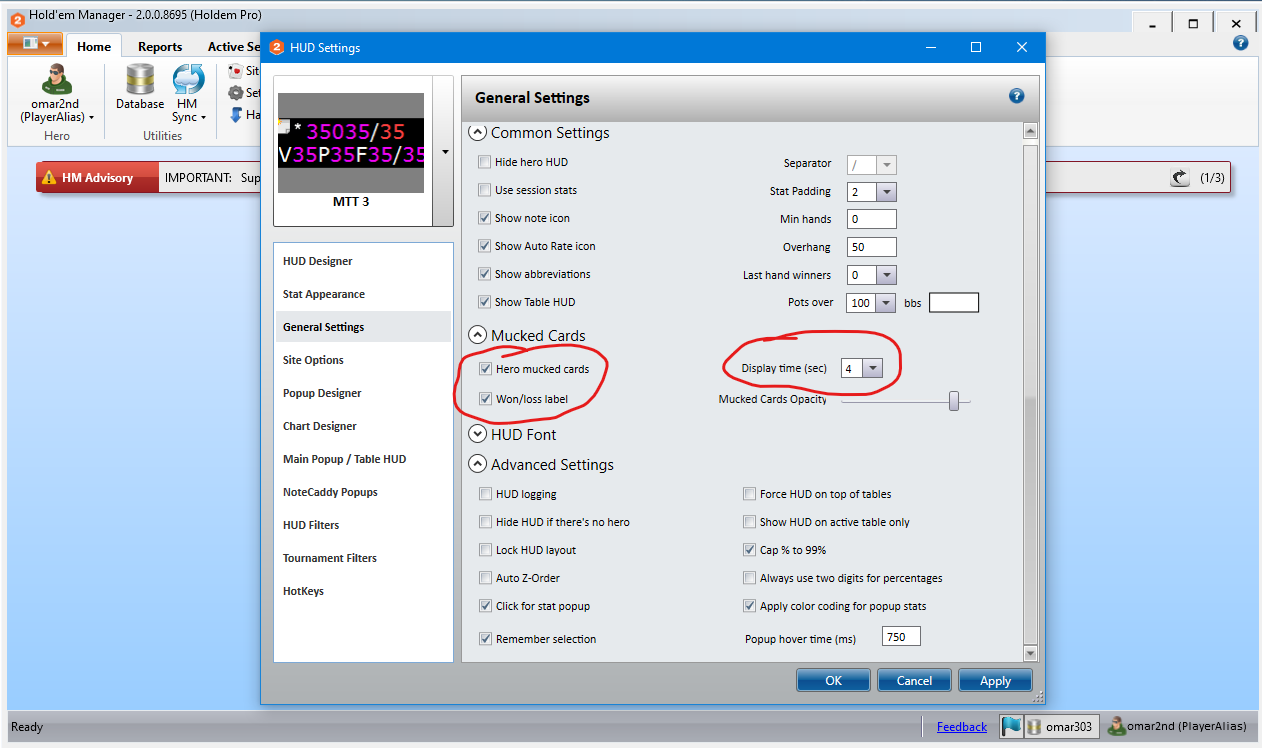
Task: Enable Always use two digits for percentages
Action: click(x=750, y=578)
